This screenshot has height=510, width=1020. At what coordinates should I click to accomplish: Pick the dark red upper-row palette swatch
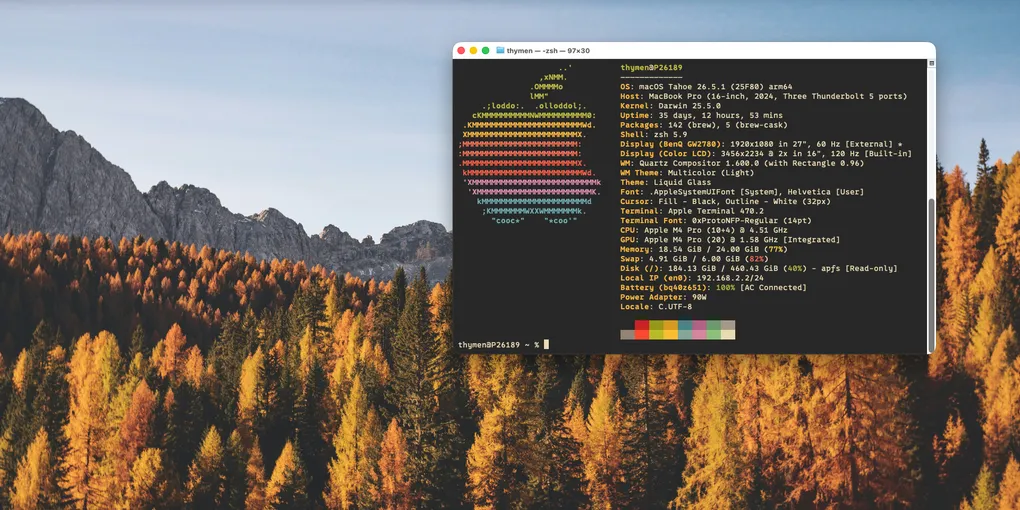click(x=642, y=325)
